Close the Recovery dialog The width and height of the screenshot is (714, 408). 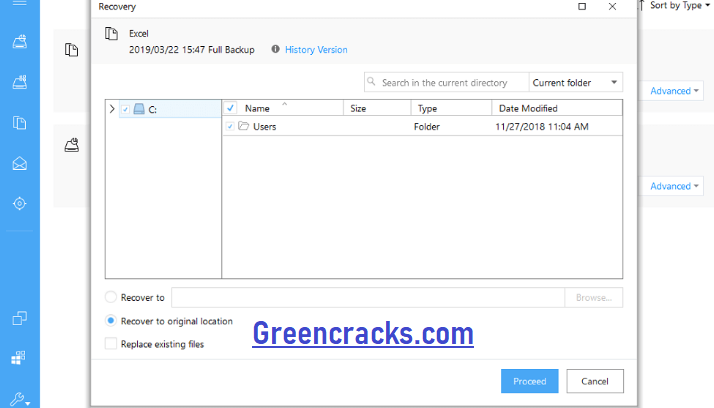tap(612, 6)
